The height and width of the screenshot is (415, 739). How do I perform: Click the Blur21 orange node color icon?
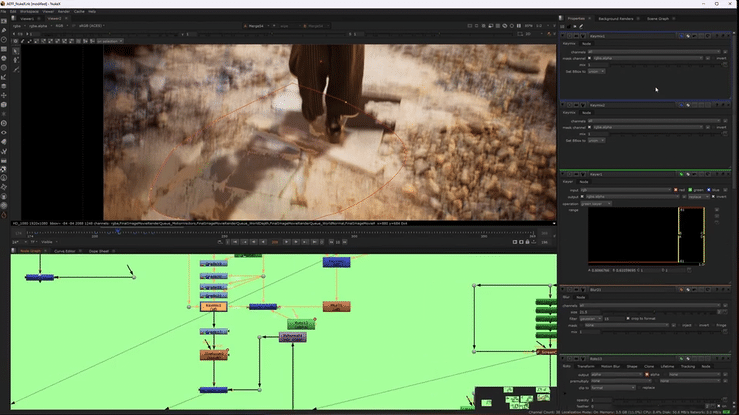click(x=681, y=290)
